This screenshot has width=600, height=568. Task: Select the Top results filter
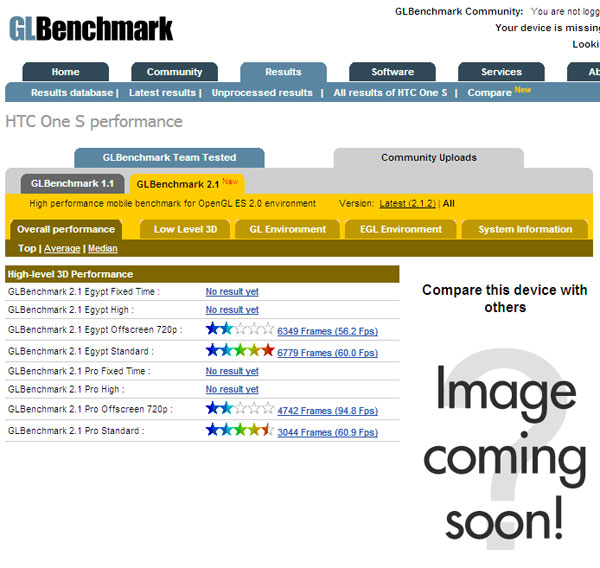point(27,248)
